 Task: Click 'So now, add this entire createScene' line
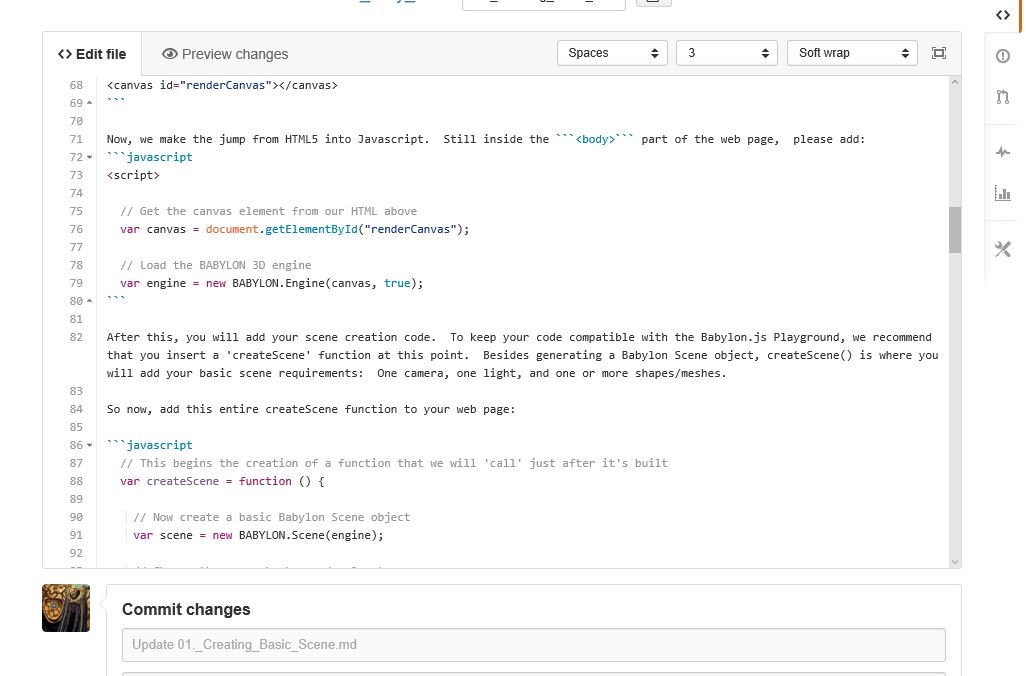(311, 409)
